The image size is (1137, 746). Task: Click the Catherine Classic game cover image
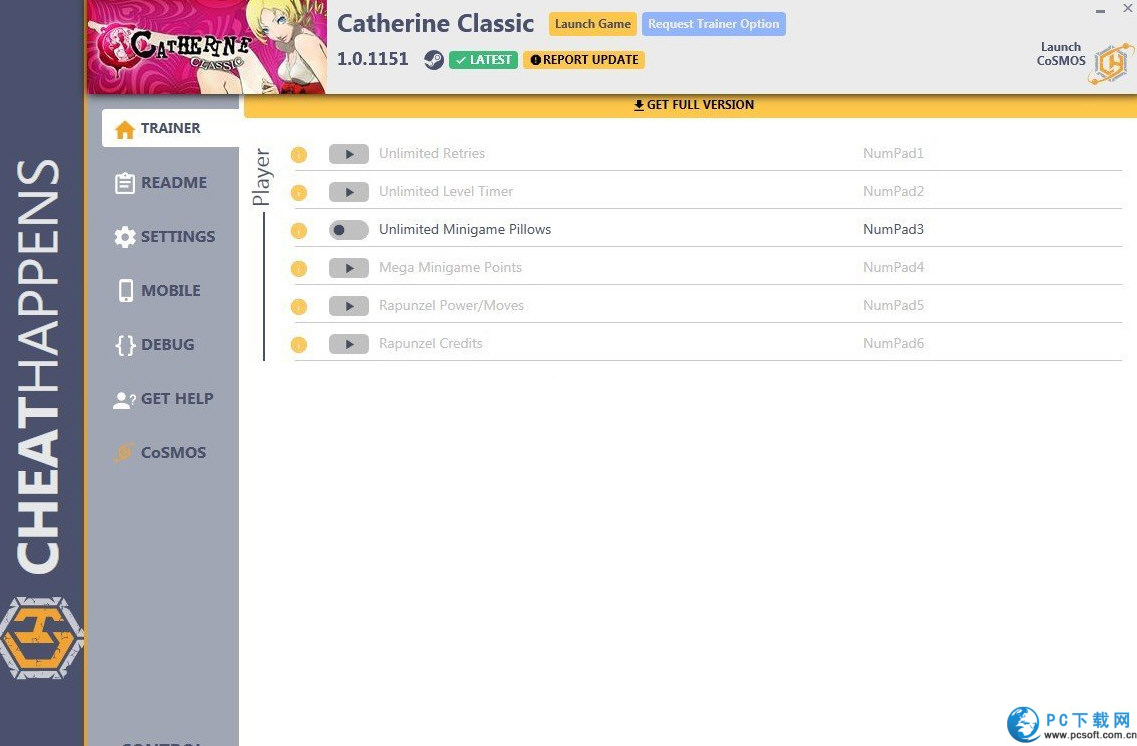click(207, 47)
